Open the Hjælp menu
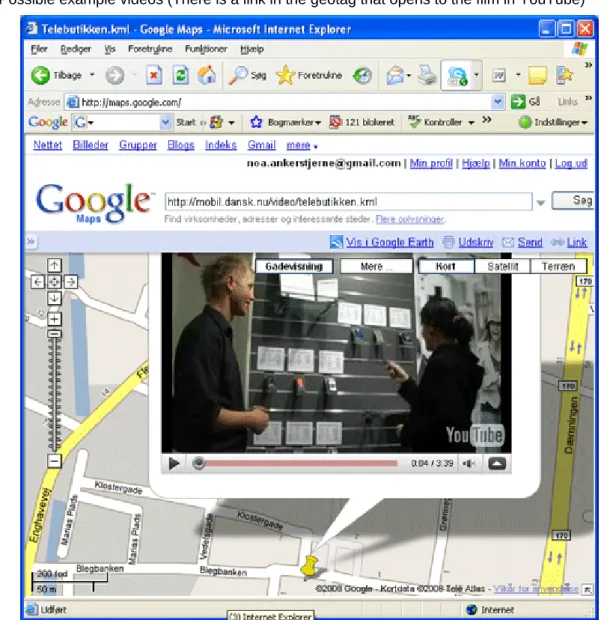 click(252, 49)
